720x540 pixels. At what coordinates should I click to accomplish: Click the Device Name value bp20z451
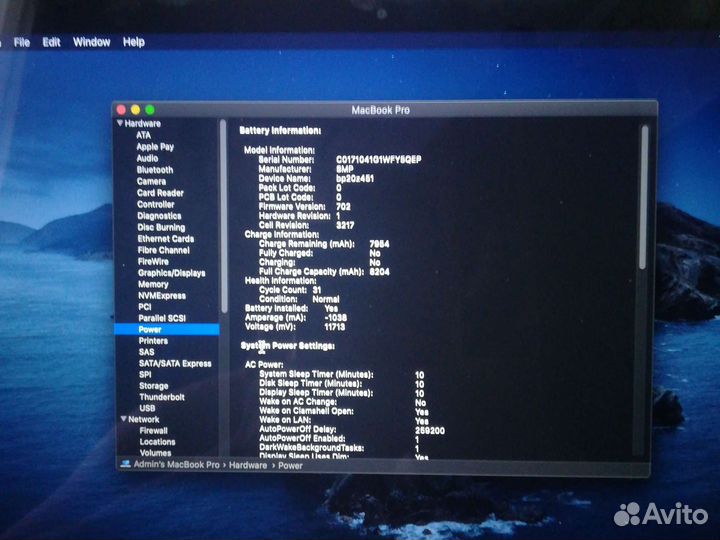pos(355,178)
